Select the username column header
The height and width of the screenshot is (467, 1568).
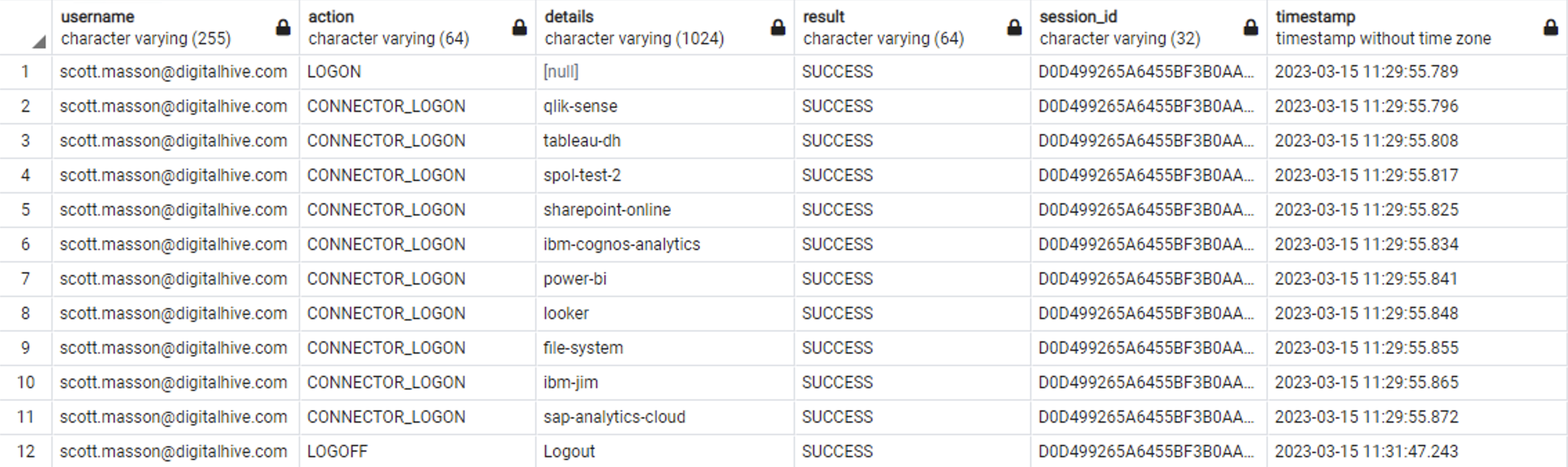(x=176, y=28)
